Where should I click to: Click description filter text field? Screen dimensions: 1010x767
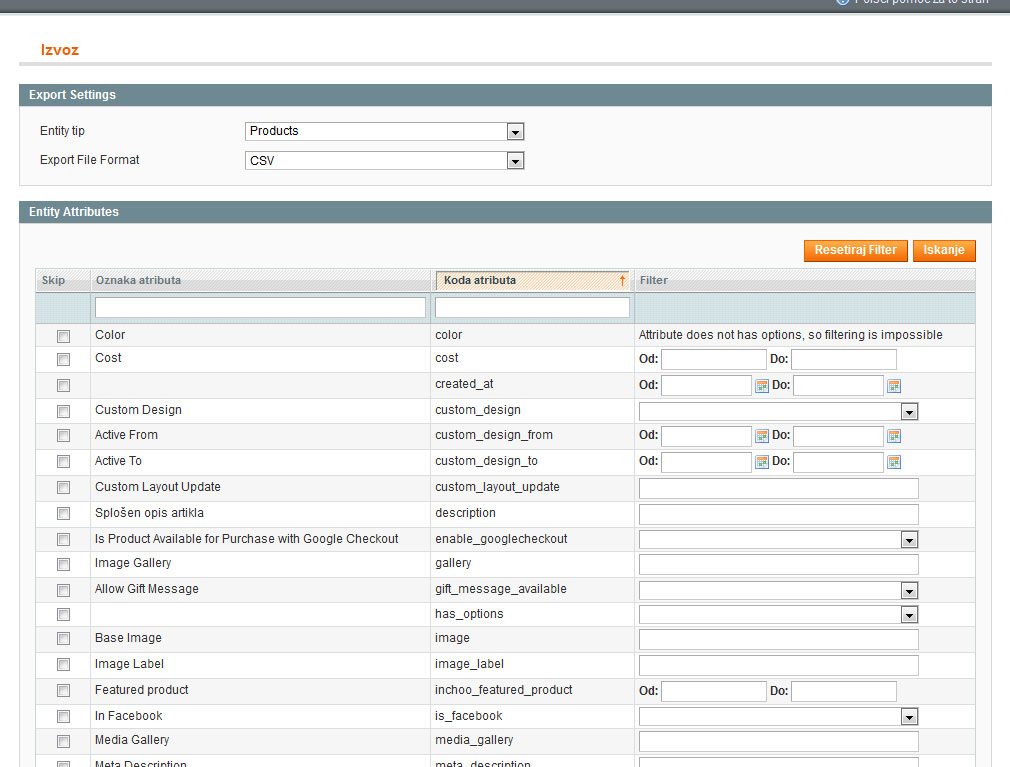point(779,514)
